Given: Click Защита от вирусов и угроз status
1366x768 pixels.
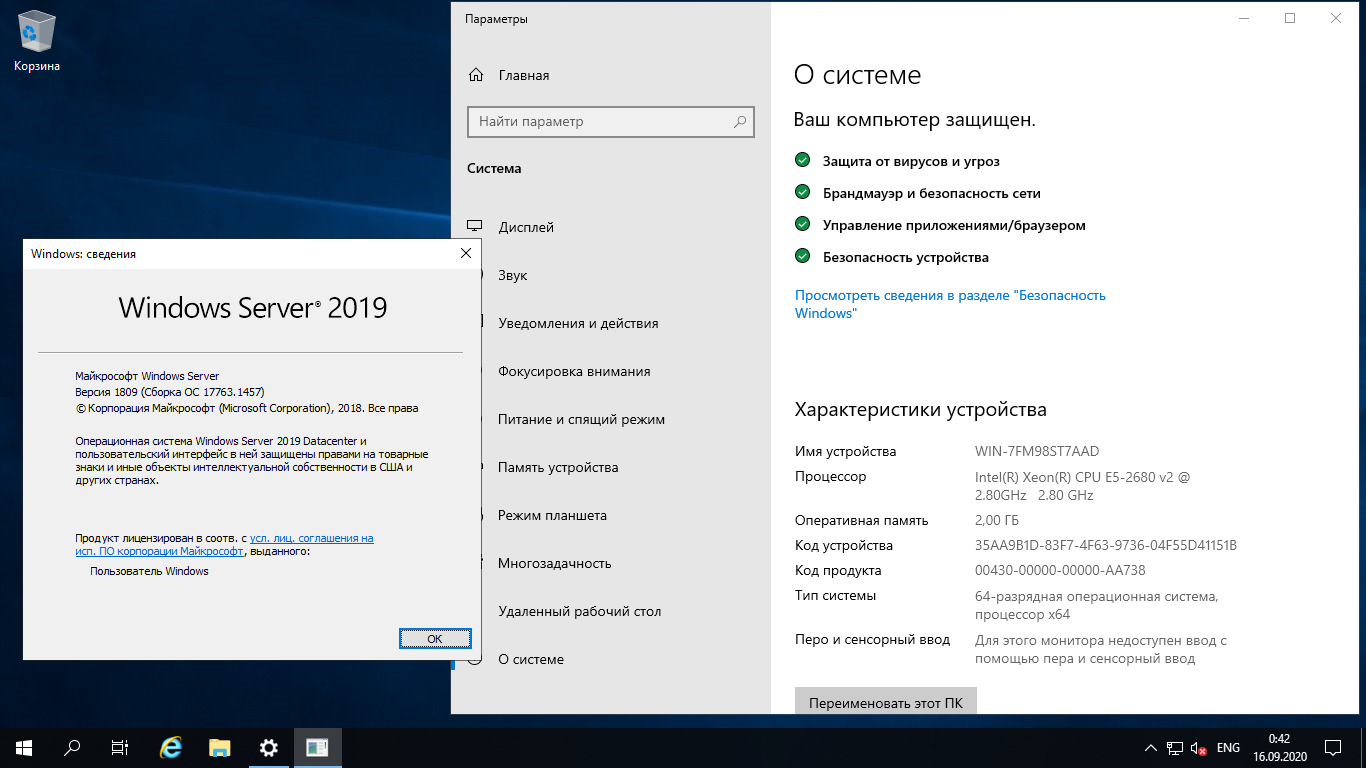Looking at the screenshot, I should (911, 161).
